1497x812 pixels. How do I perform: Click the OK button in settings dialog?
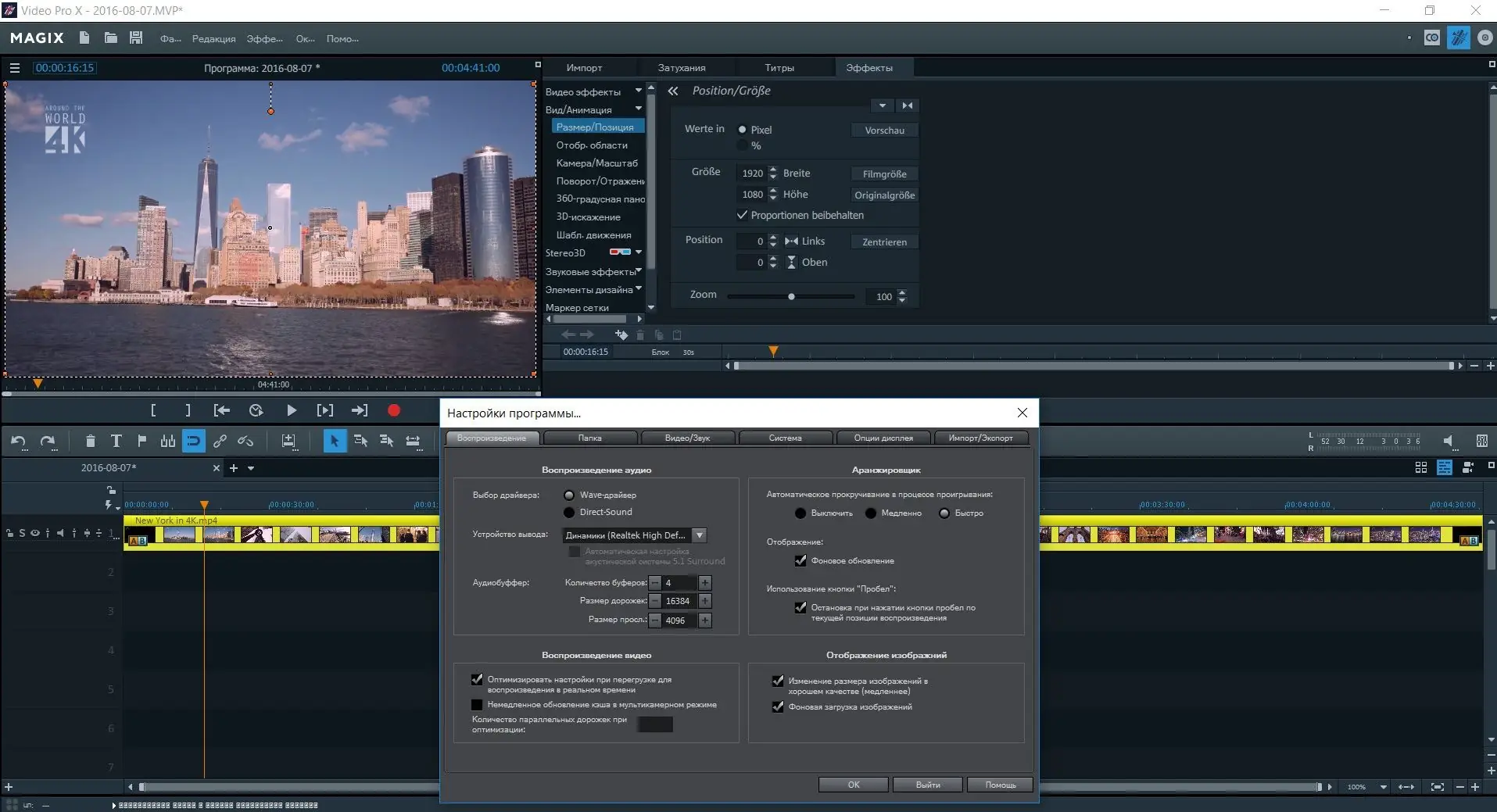click(853, 785)
